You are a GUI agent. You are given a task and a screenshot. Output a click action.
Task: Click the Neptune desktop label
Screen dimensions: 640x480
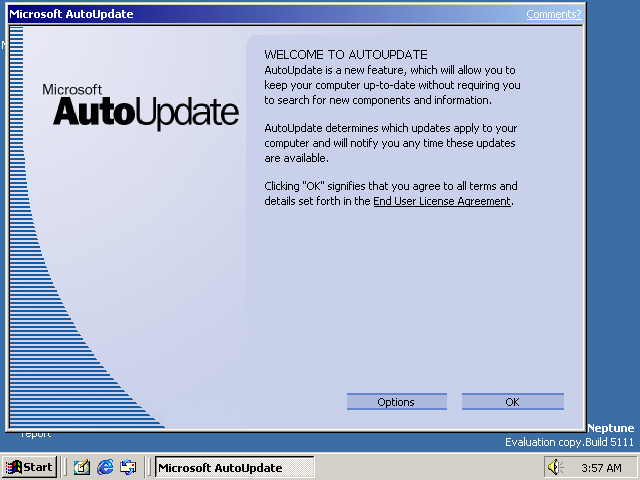tap(611, 428)
